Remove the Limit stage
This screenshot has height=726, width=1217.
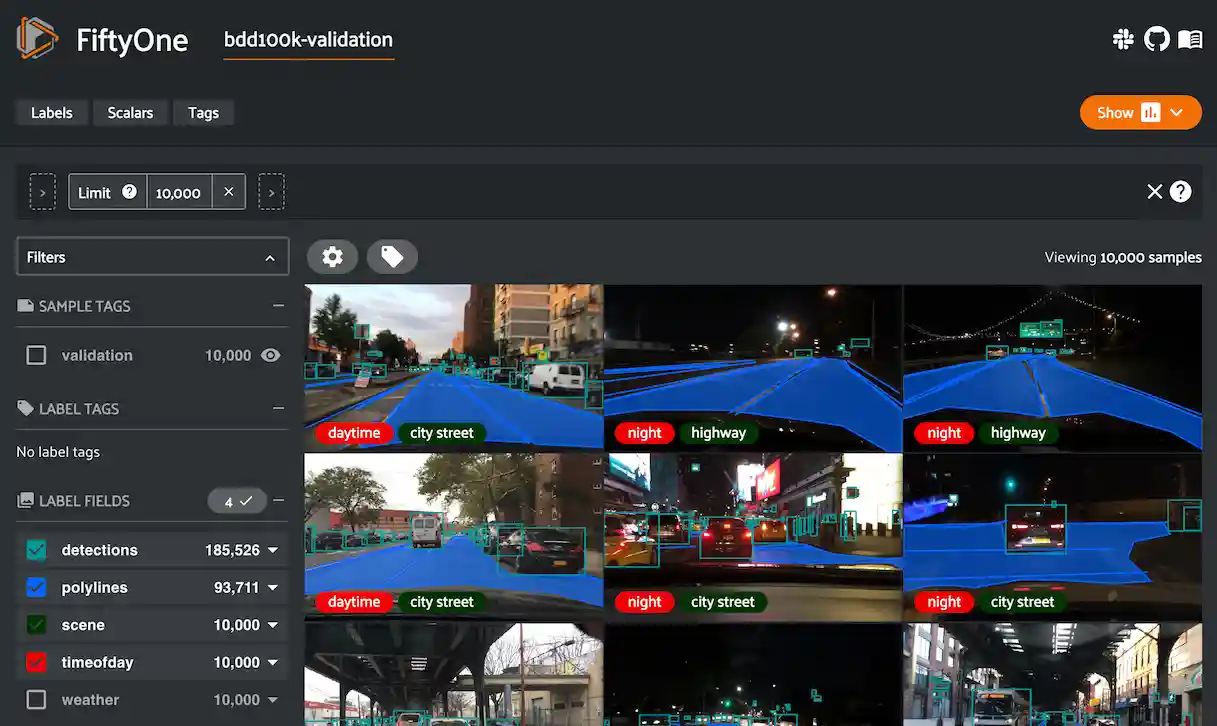(x=228, y=192)
